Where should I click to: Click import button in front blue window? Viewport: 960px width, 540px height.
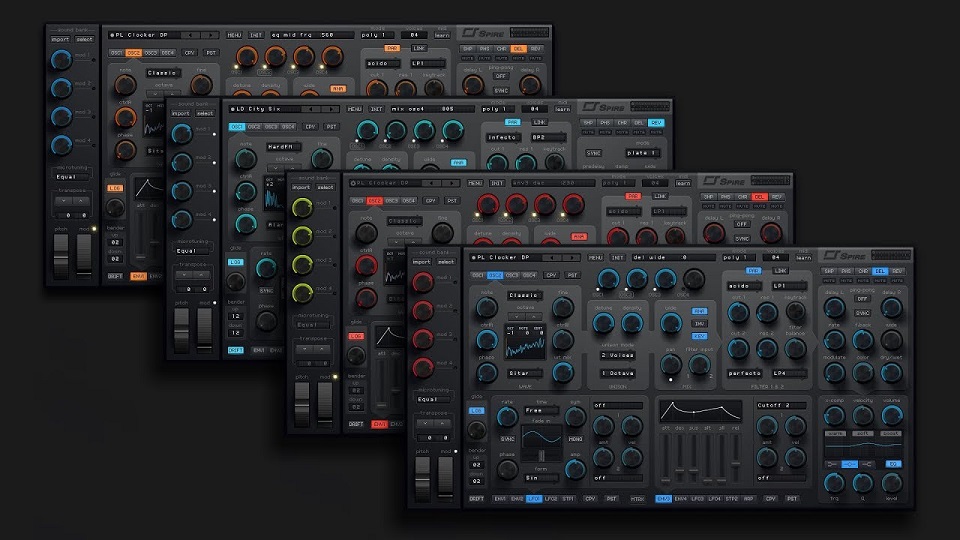click(x=421, y=261)
